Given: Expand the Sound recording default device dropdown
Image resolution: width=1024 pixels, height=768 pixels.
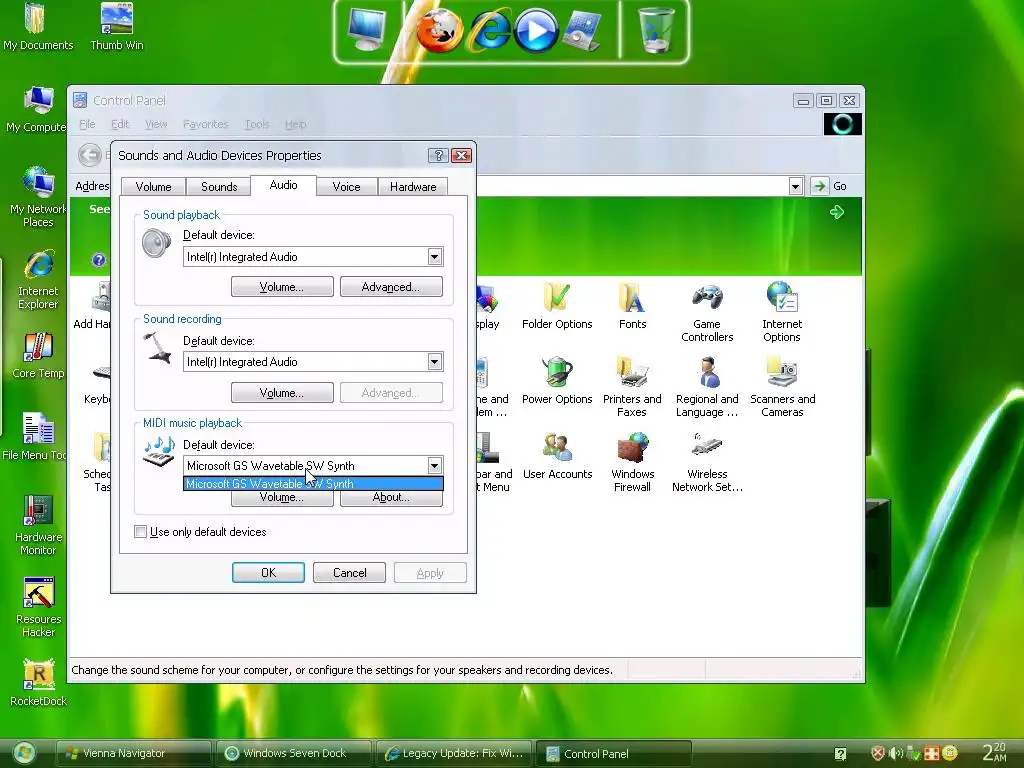Looking at the screenshot, I should click(434, 362).
